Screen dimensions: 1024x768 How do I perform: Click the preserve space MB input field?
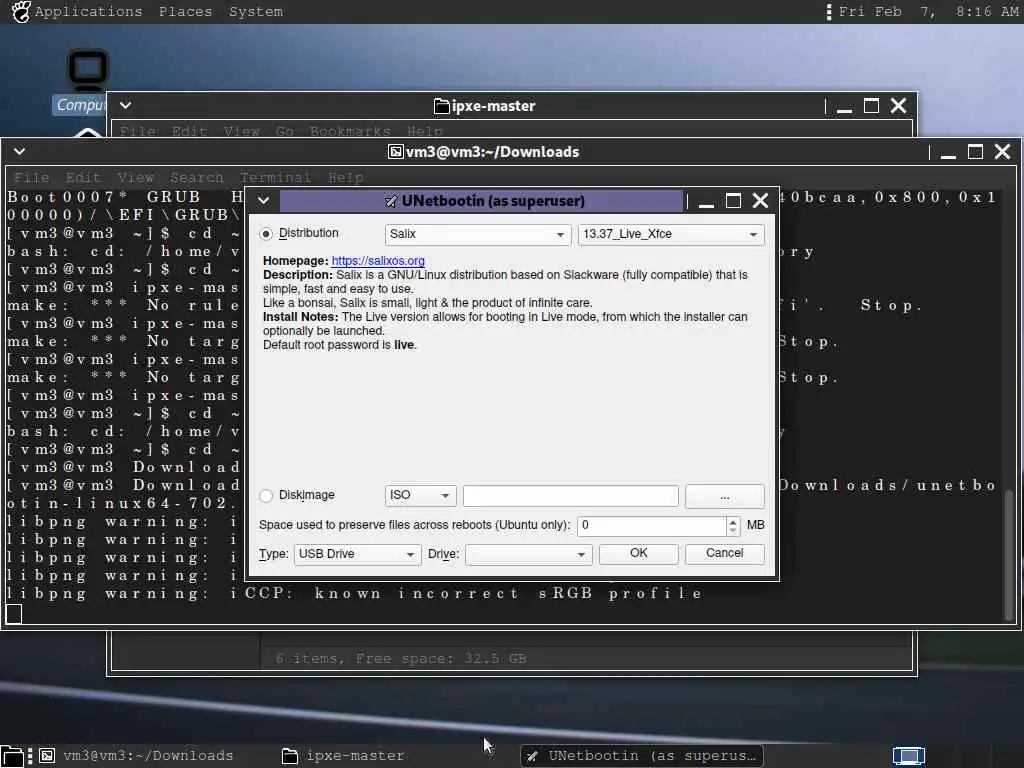(x=652, y=526)
